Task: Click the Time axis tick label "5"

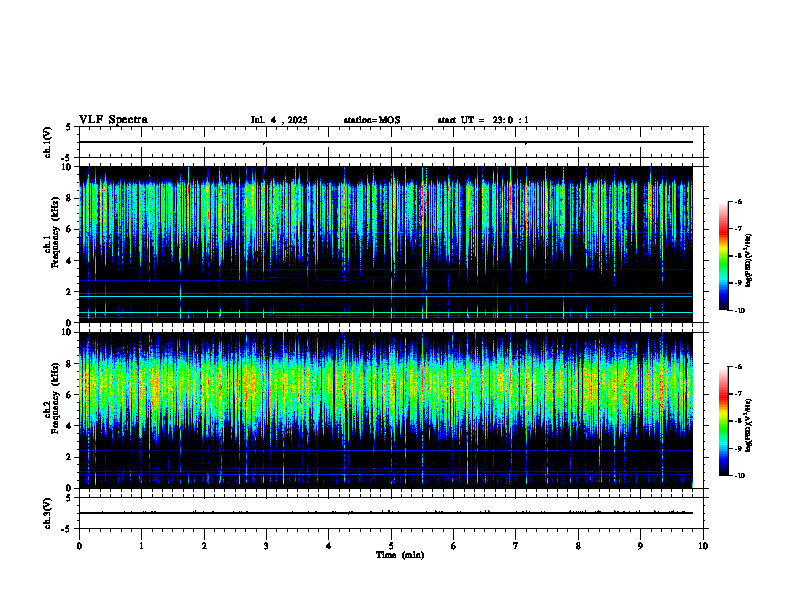Action: click(x=391, y=546)
